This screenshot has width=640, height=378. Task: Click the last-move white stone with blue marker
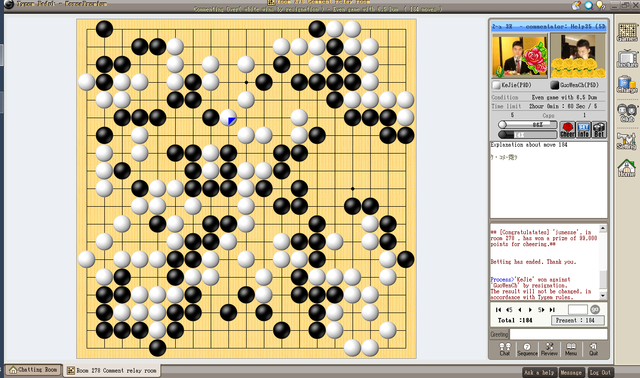pos(229,118)
